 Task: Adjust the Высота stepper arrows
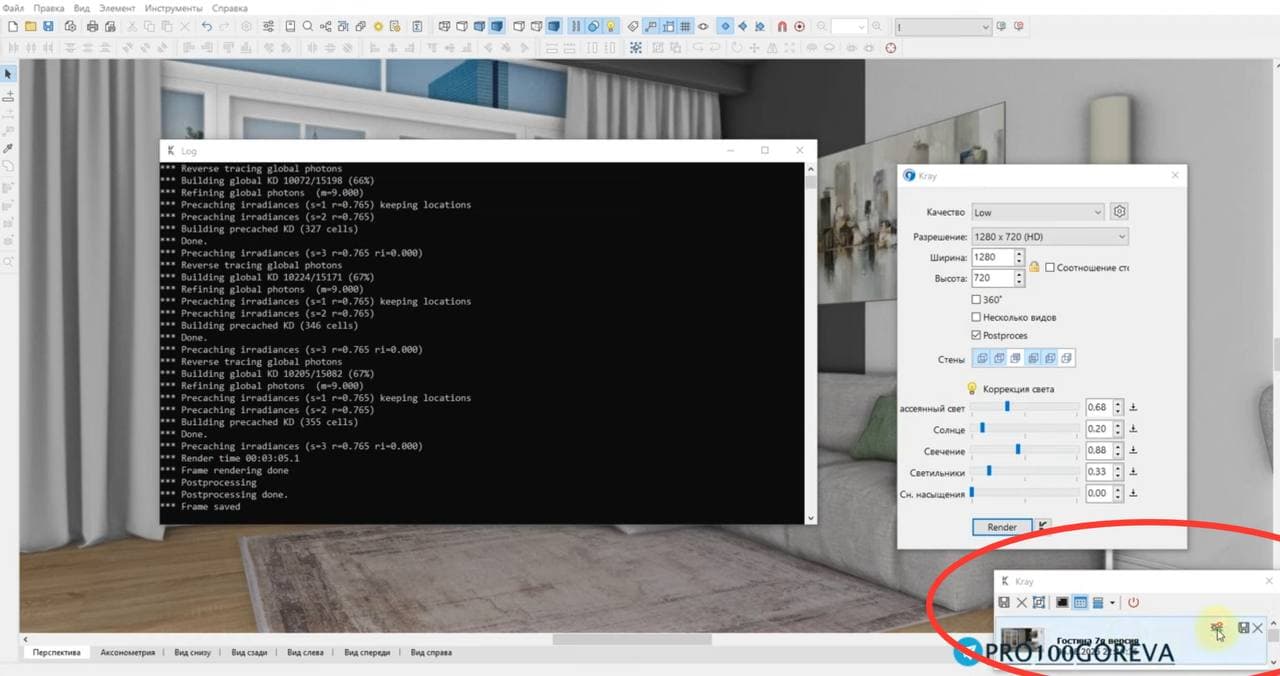click(x=1020, y=278)
